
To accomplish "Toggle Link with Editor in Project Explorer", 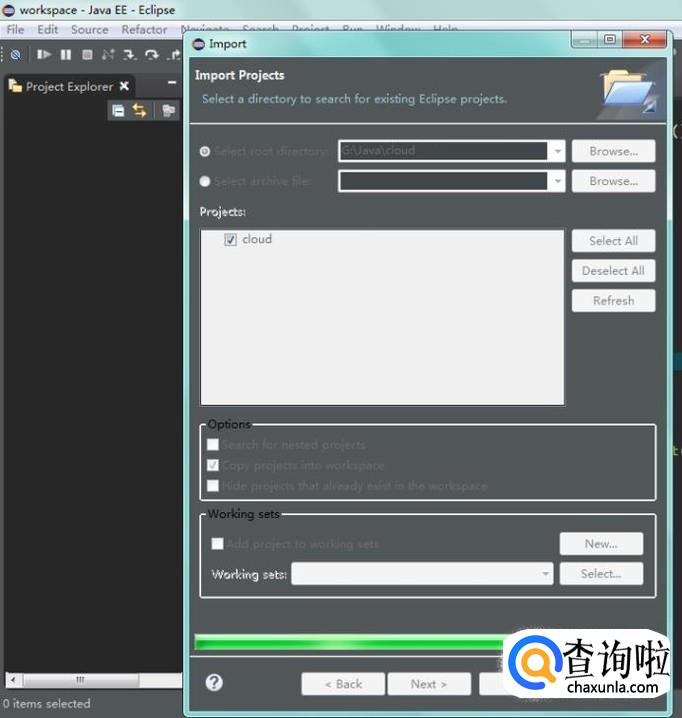I will [x=139, y=111].
